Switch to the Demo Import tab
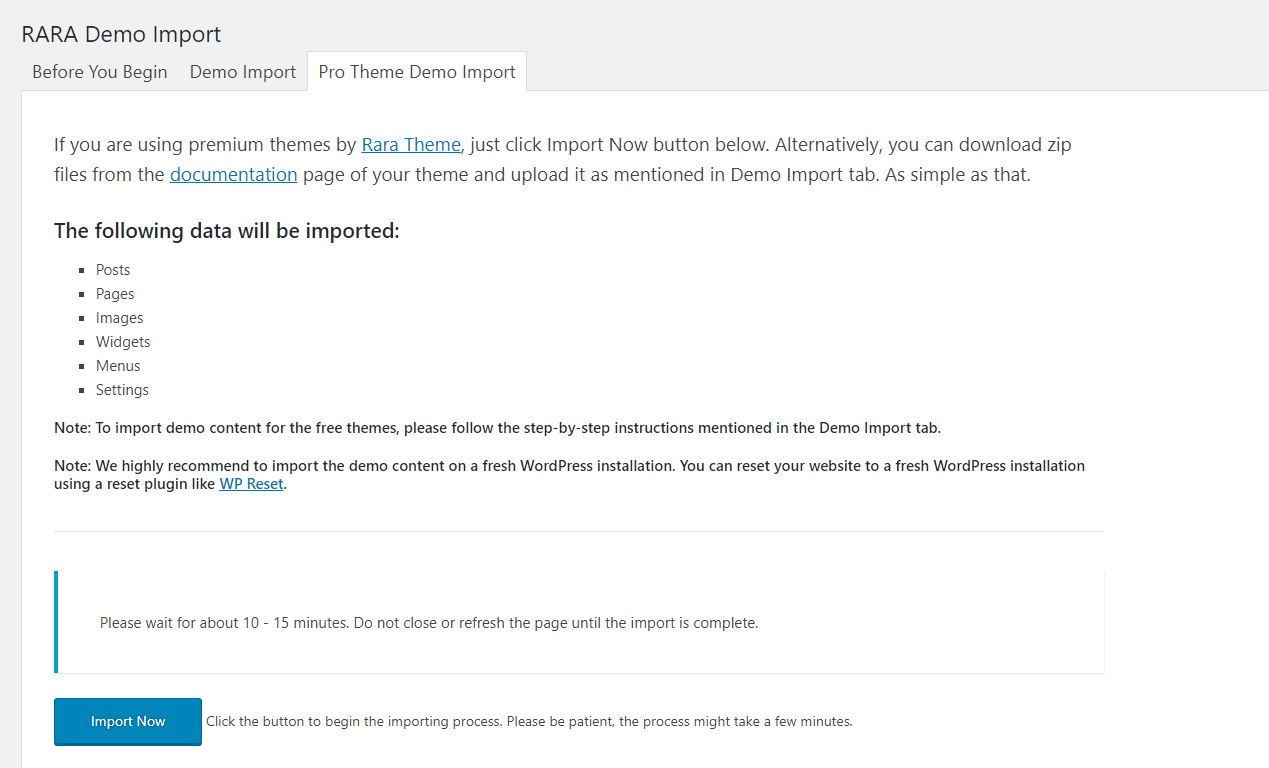This screenshot has width=1269, height=768. click(x=243, y=72)
